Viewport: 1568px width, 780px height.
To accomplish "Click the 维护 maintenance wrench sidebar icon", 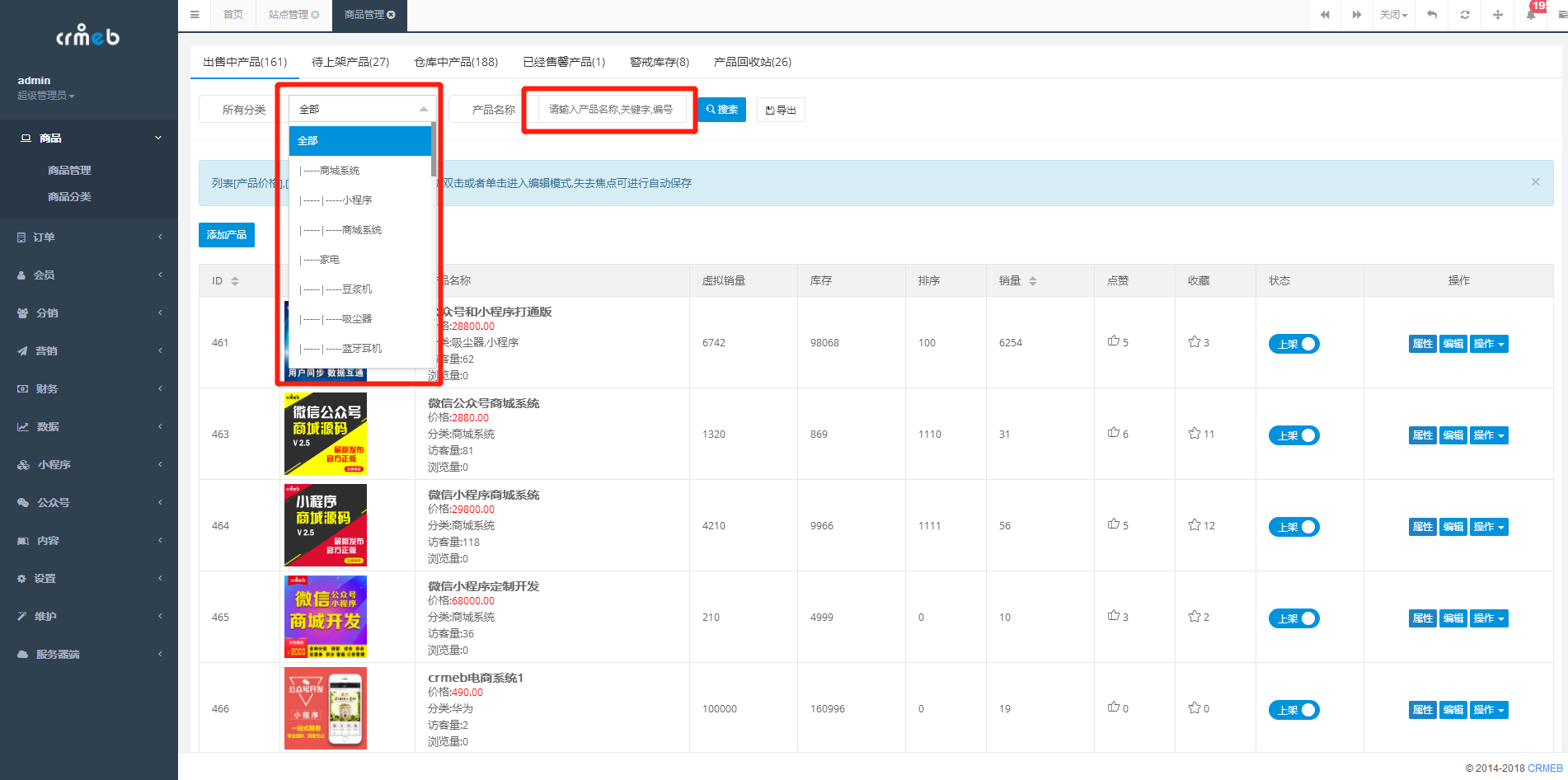I will click(x=21, y=617).
